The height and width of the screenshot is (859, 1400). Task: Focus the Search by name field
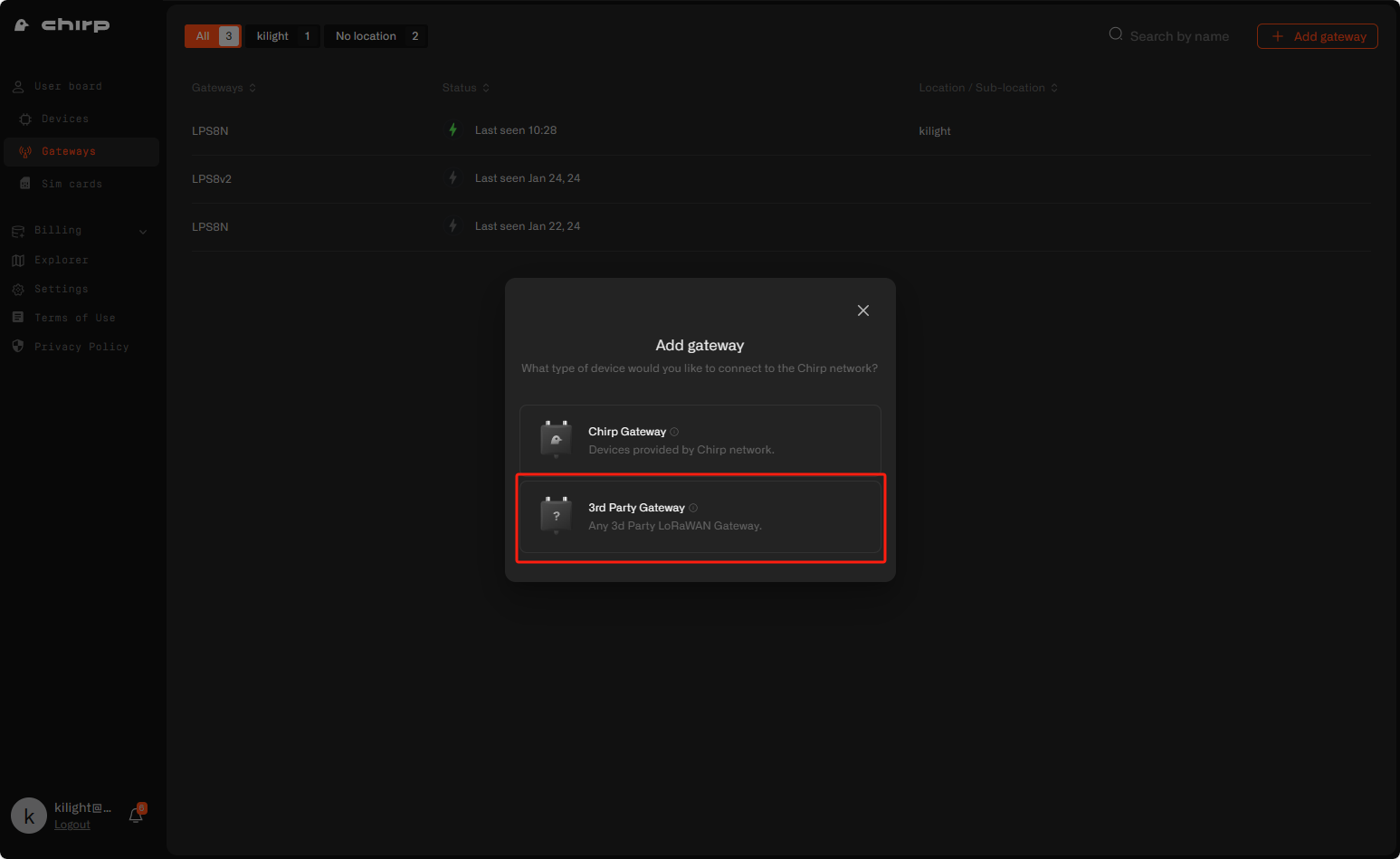pos(1179,37)
